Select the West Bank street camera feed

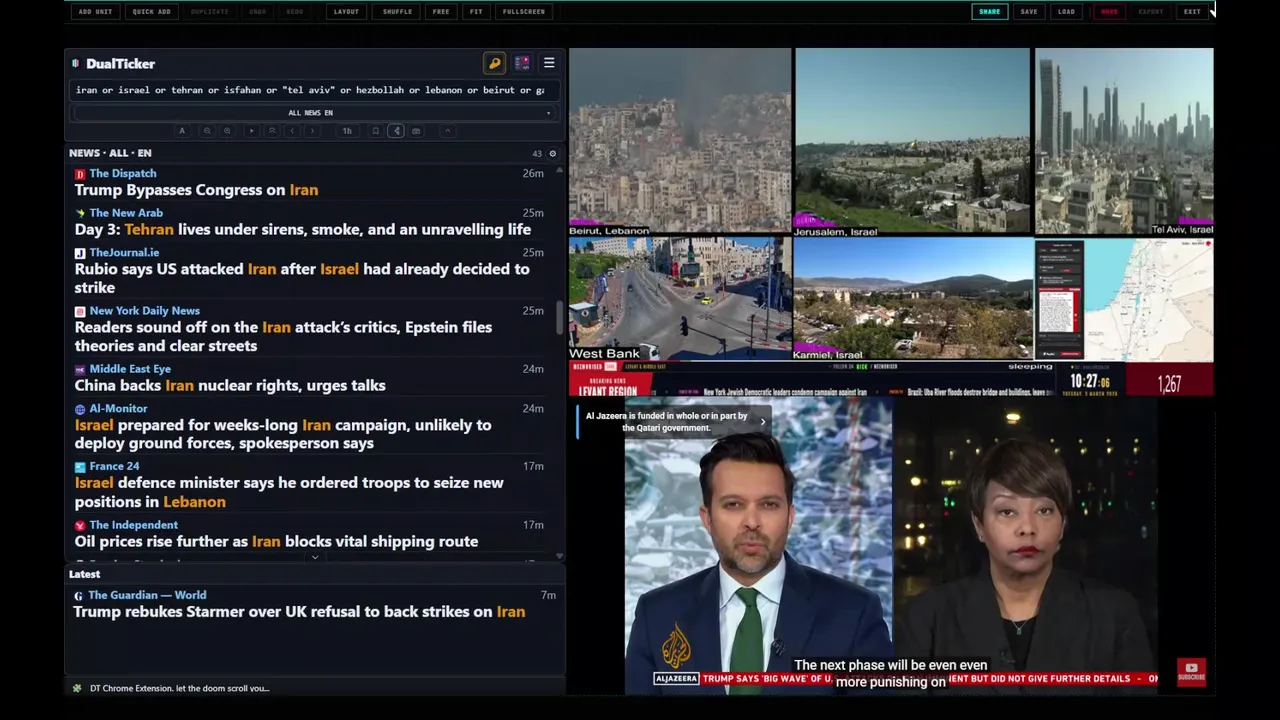(680, 298)
